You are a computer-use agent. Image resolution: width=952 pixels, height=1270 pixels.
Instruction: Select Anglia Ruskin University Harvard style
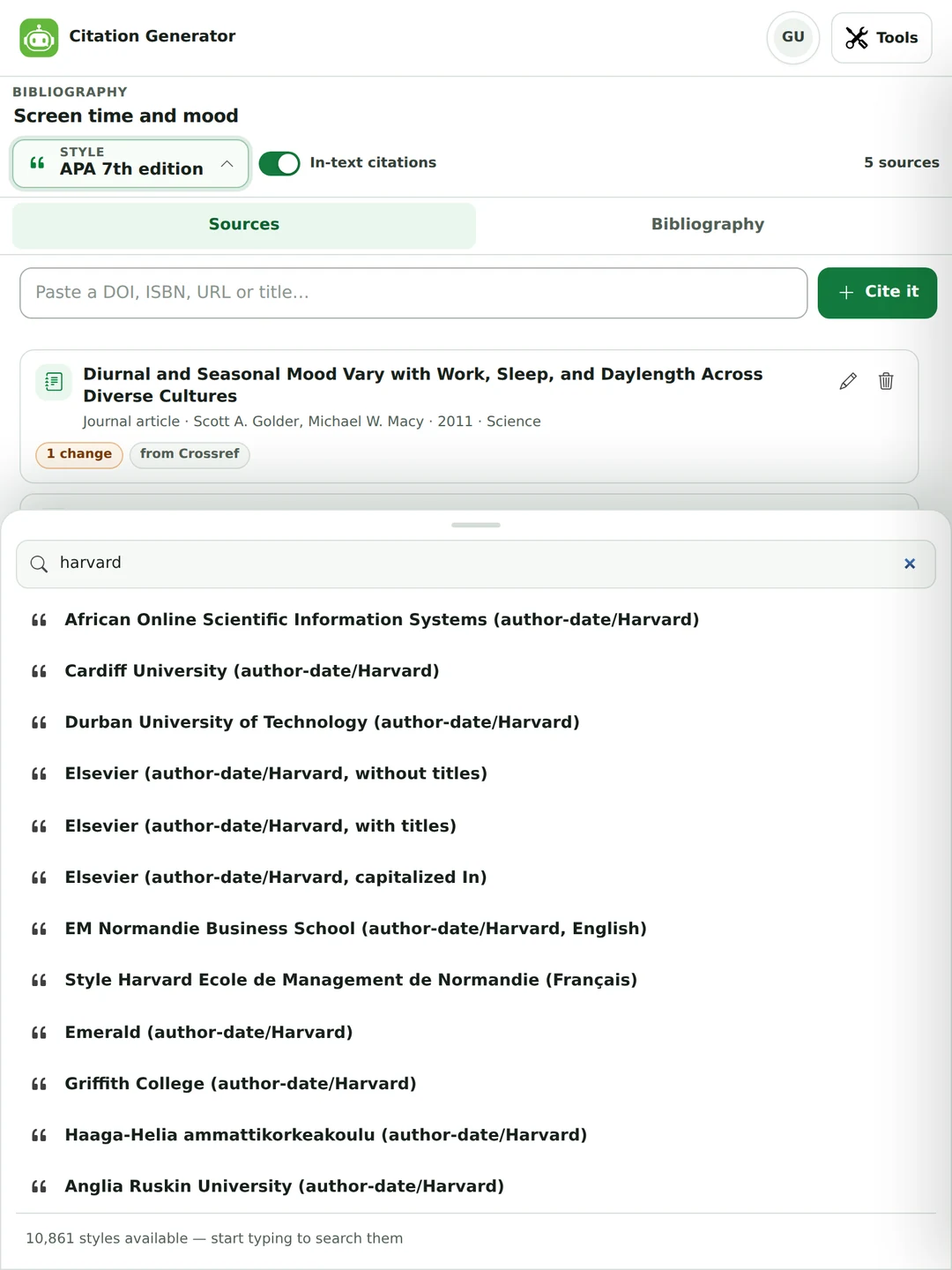coord(476,1186)
